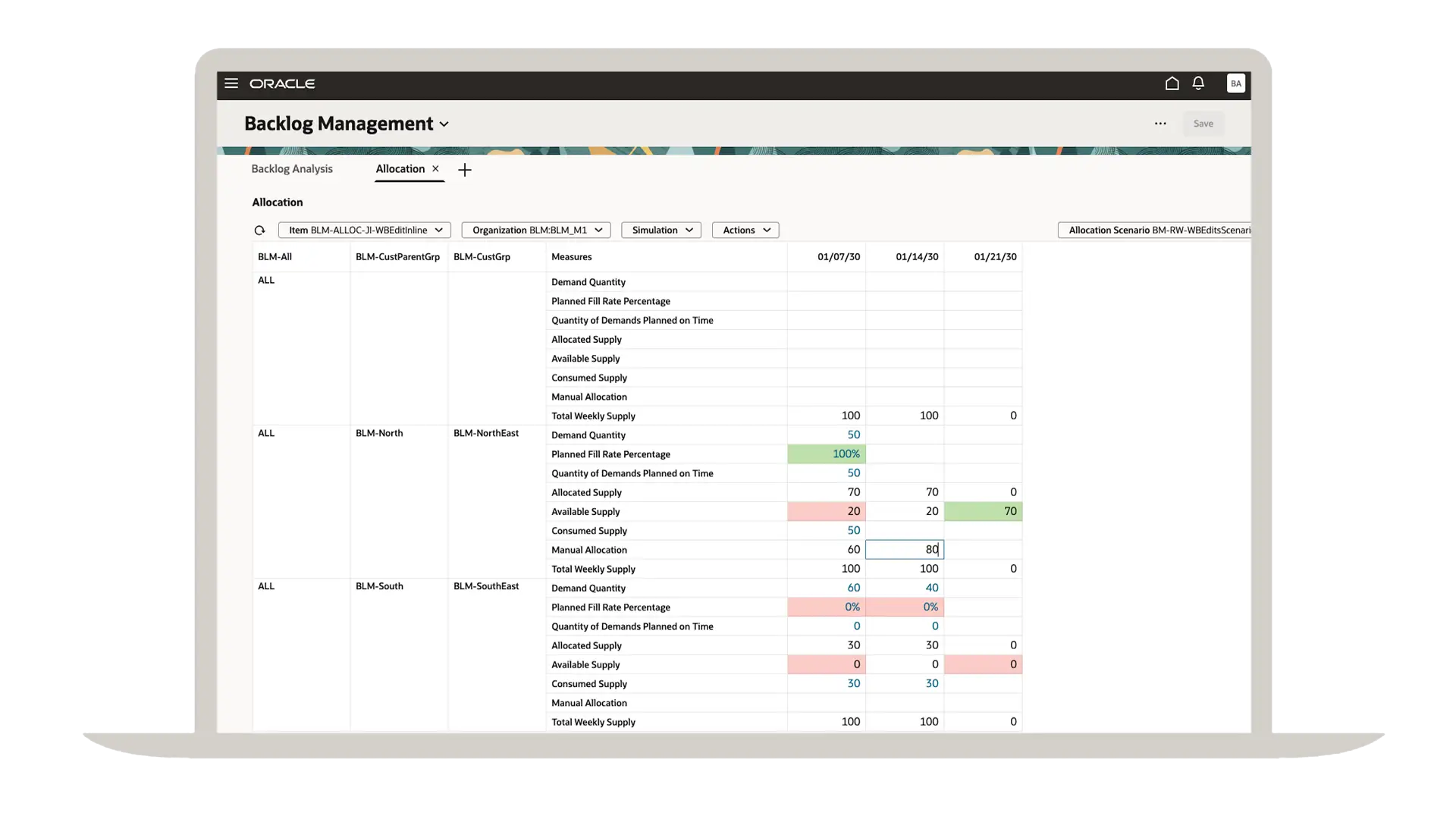This screenshot has width=1456, height=819.
Task: Switch to the Backlog Analysis tab
Action: coord(292,168)
